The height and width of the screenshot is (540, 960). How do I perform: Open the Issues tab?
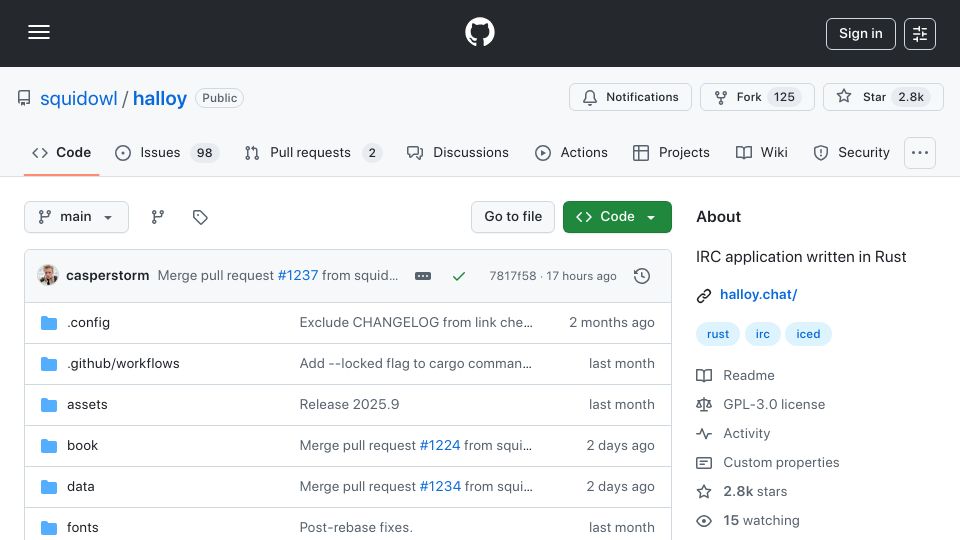166,152
